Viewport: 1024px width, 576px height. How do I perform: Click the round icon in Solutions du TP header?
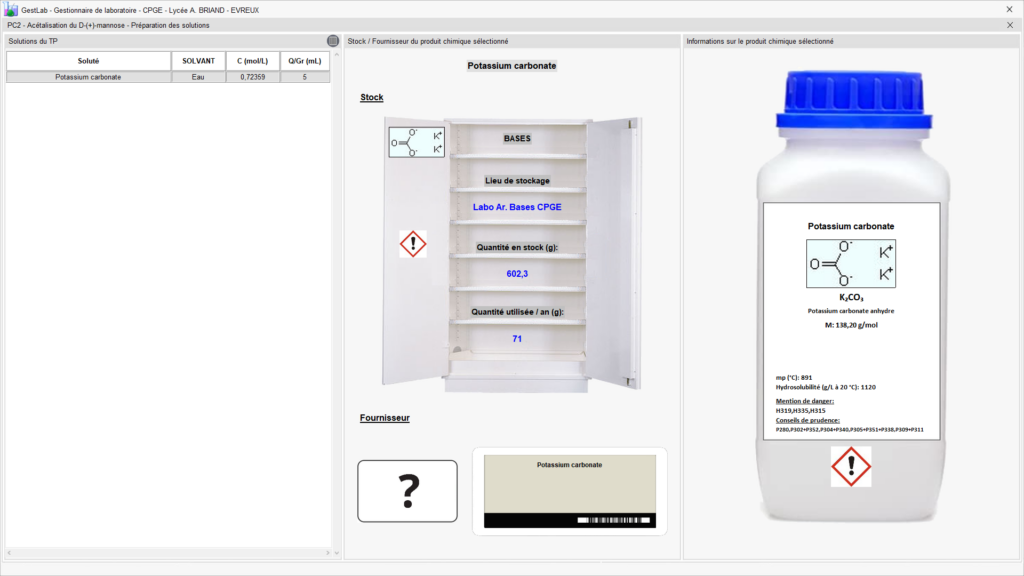[x=333, y=41]
